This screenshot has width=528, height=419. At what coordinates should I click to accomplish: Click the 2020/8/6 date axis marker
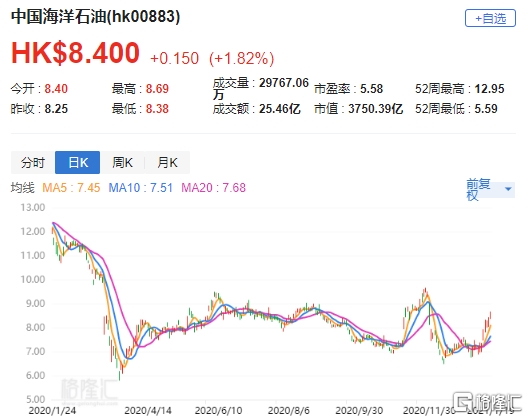(x=289, y=411)
